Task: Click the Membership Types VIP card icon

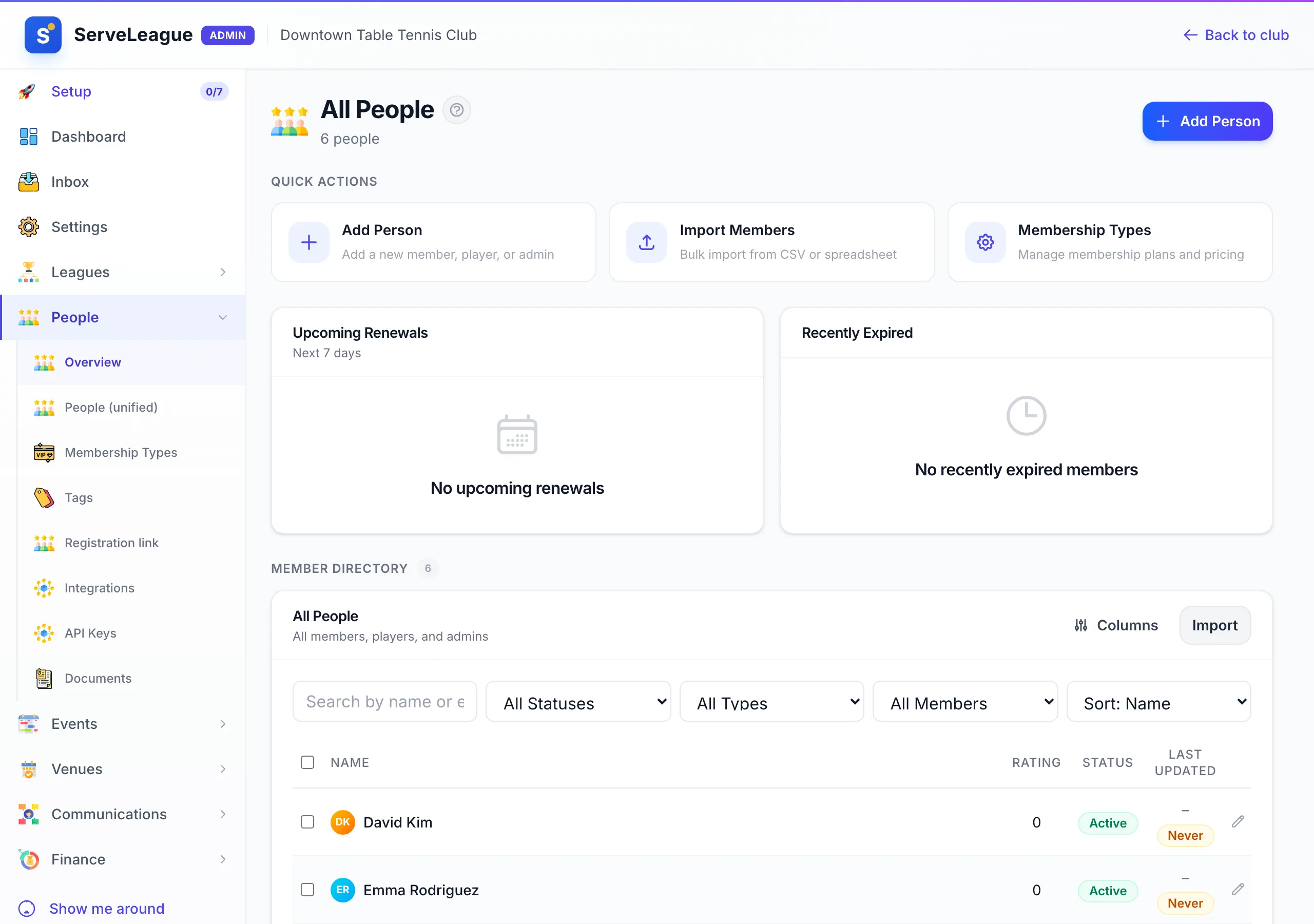Action: coord(44,453)
